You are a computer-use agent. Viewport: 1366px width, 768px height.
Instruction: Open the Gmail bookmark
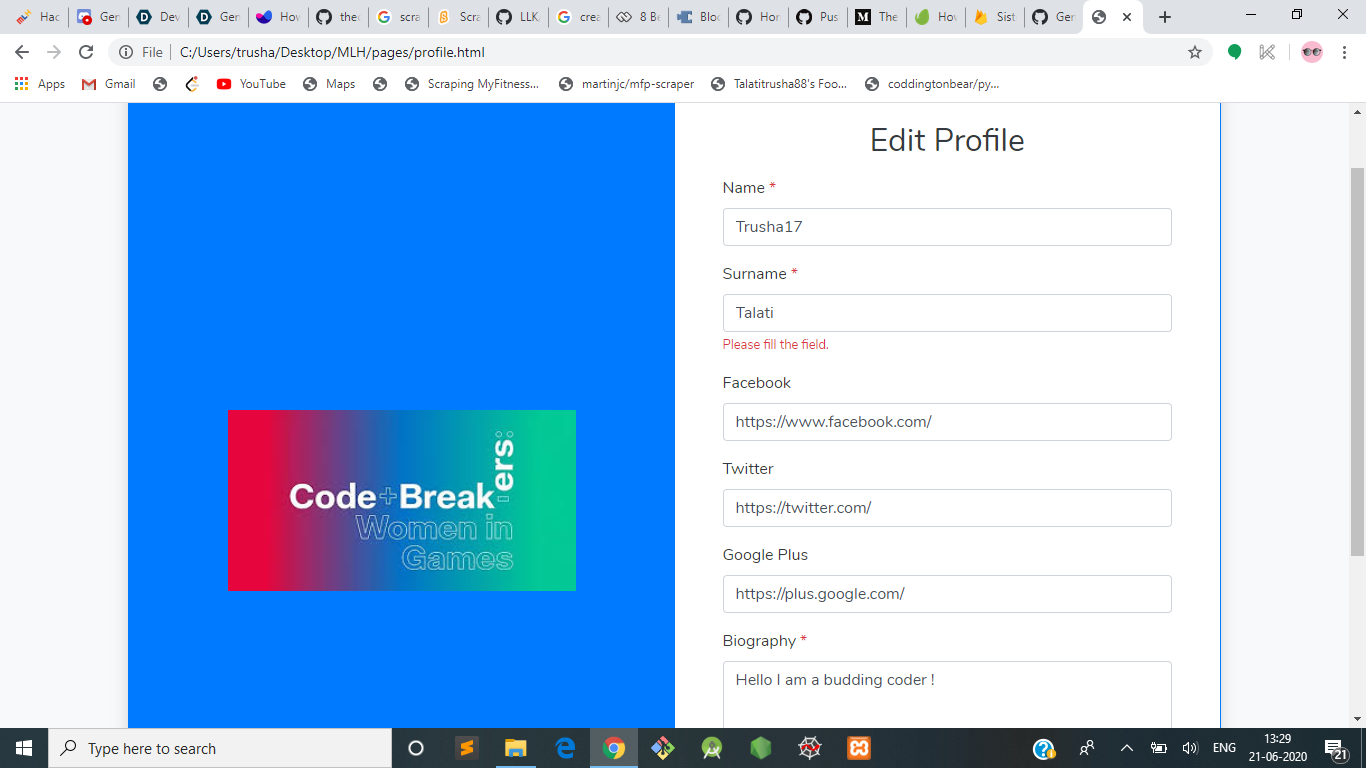[x=109, y=84]
